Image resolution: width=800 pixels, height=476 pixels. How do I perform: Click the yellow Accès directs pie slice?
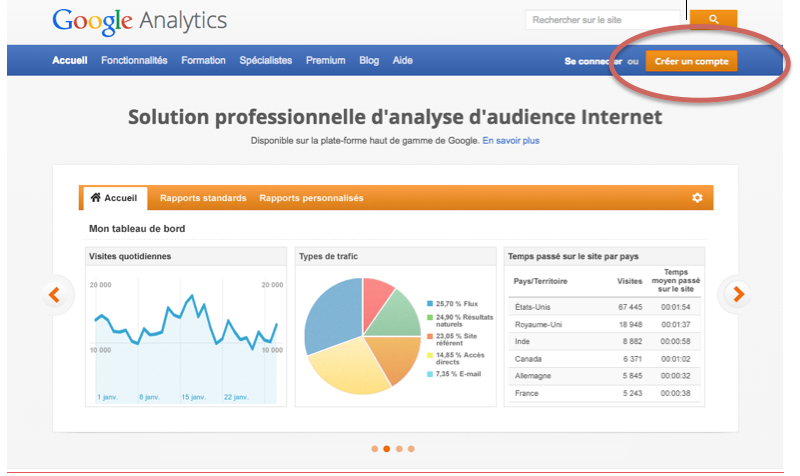(347, 365)
